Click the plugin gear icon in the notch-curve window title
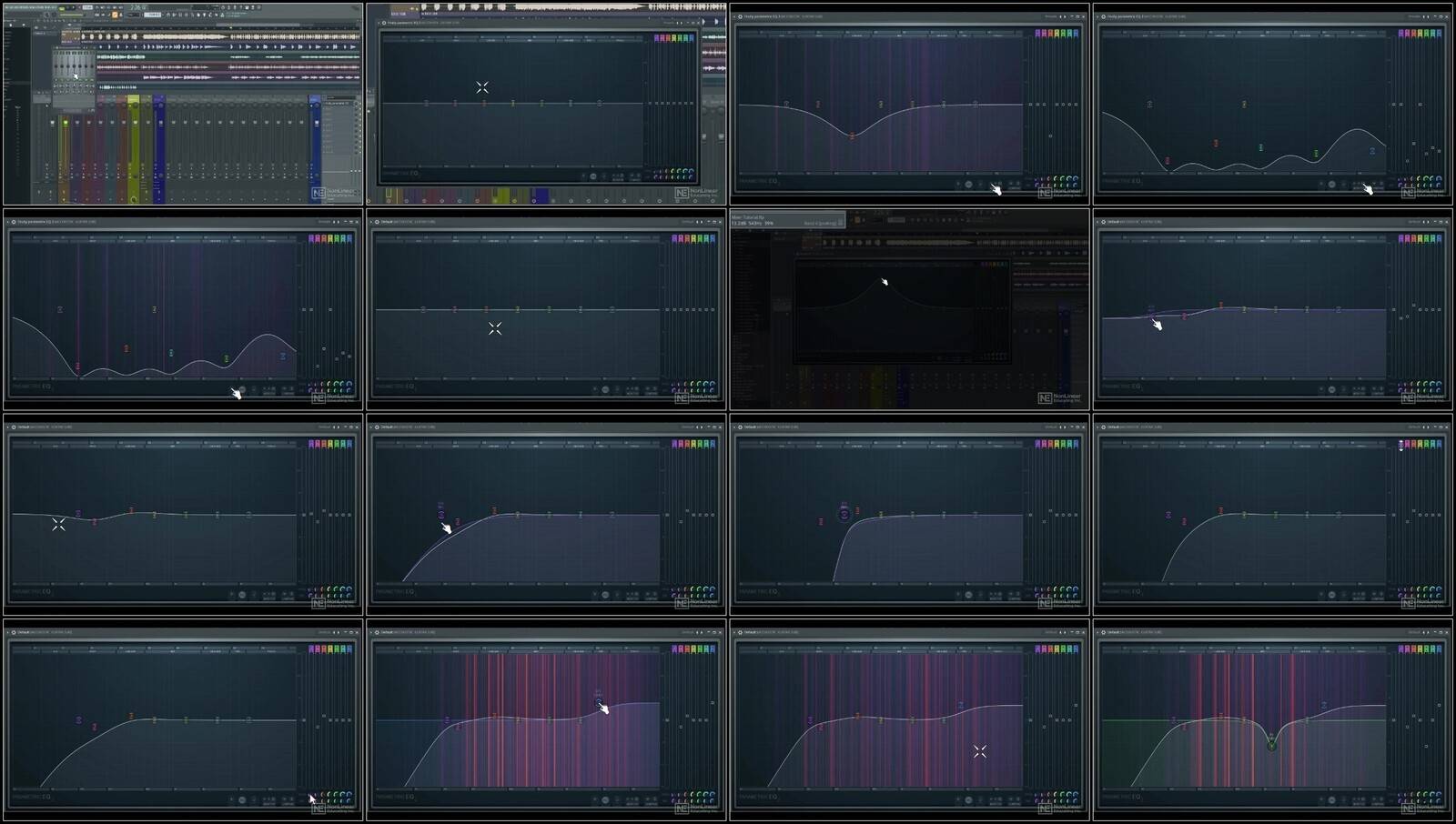Viewport: 1456px width, 824px height. click(x=1105, y=632)
